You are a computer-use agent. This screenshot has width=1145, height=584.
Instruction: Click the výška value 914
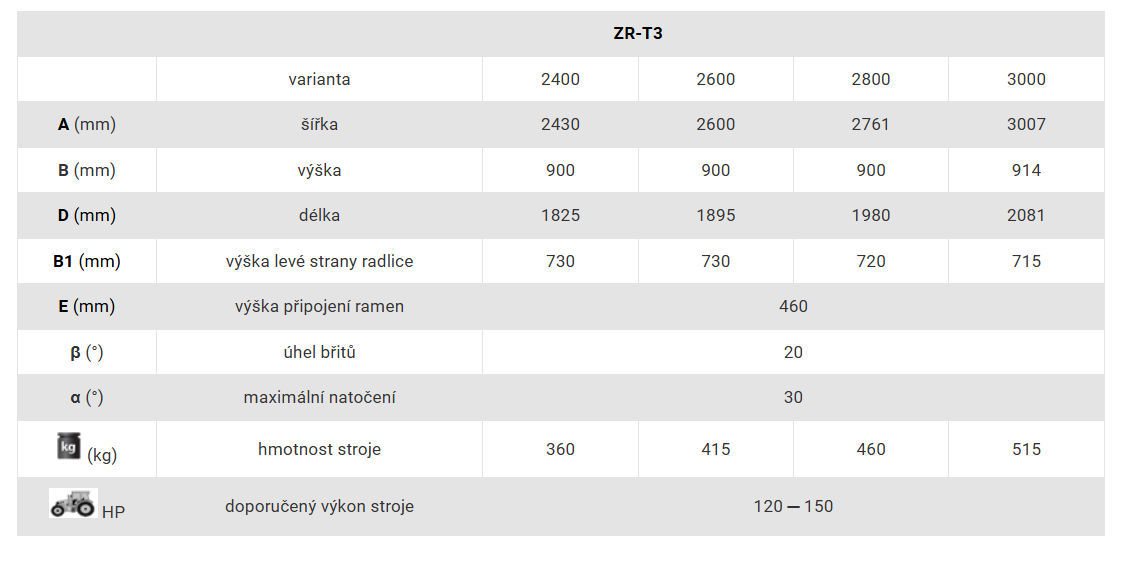[1026, 170]
